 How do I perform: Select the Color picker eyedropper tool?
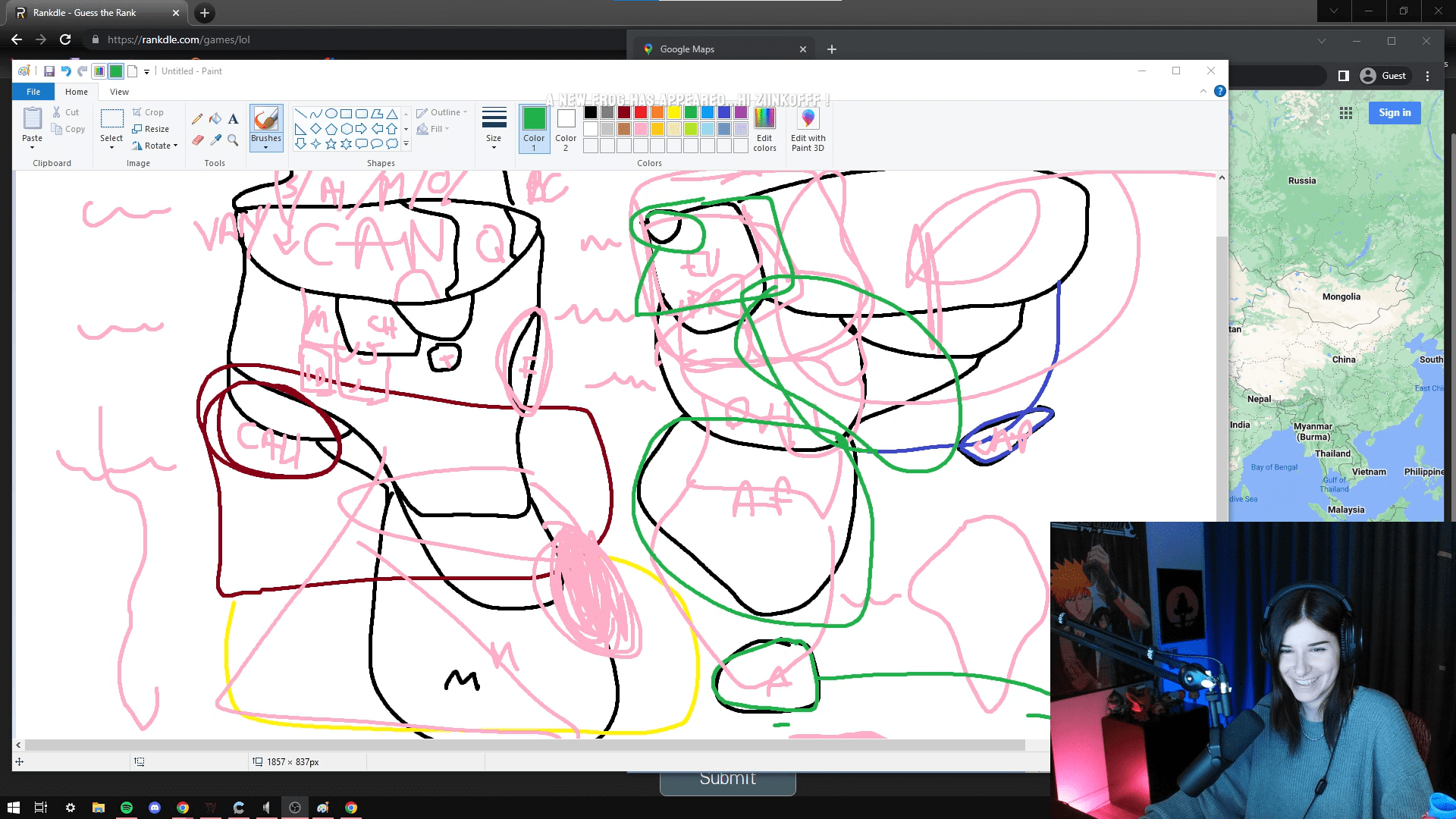click(x=215, y=140)
